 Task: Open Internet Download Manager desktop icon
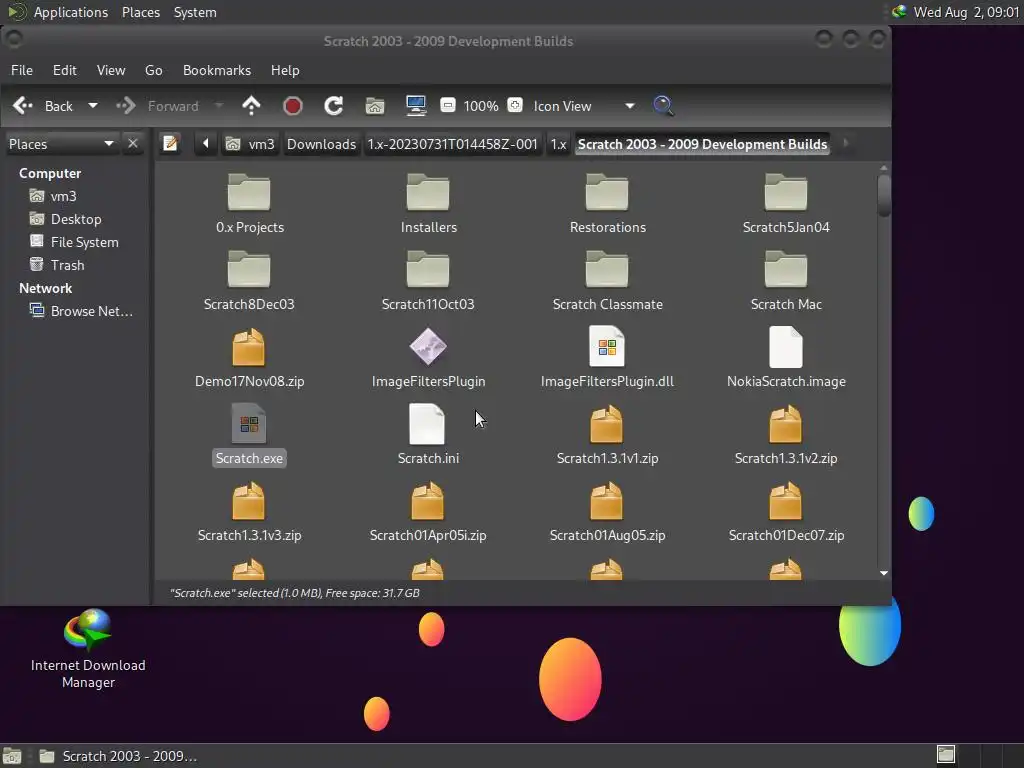88,649
